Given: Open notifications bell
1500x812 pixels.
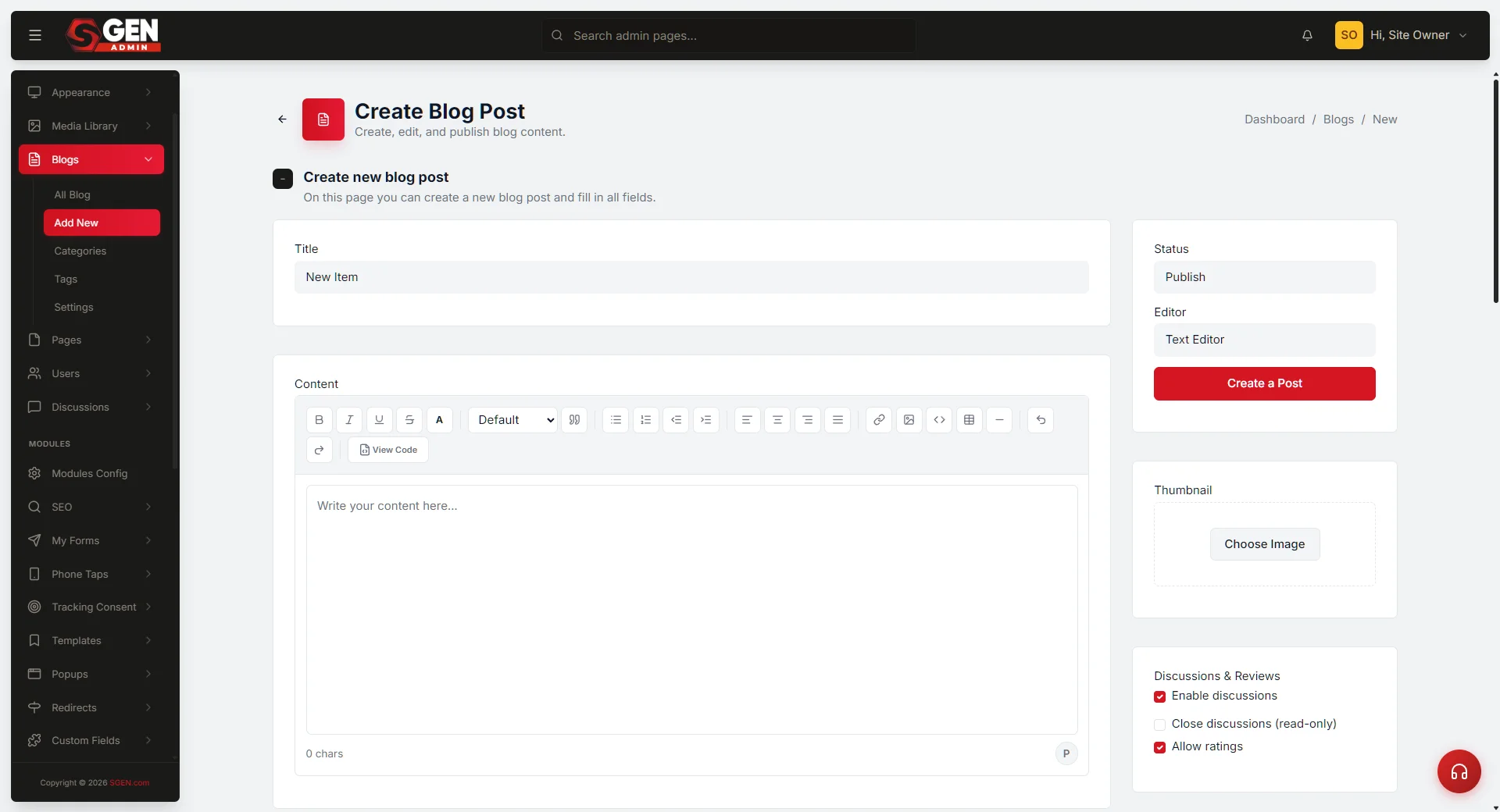Looking at the screenshot, I should coord(1307,35).
